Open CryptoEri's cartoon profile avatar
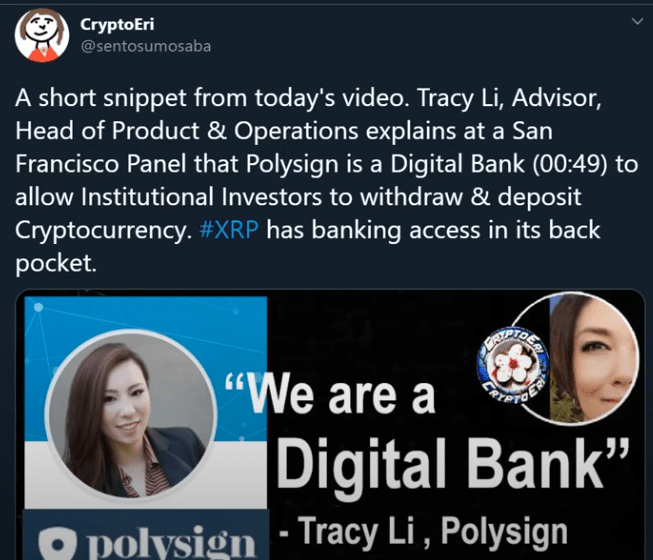Image resolution: width=653 pixels, height=560 pixels. coord(42,35)
